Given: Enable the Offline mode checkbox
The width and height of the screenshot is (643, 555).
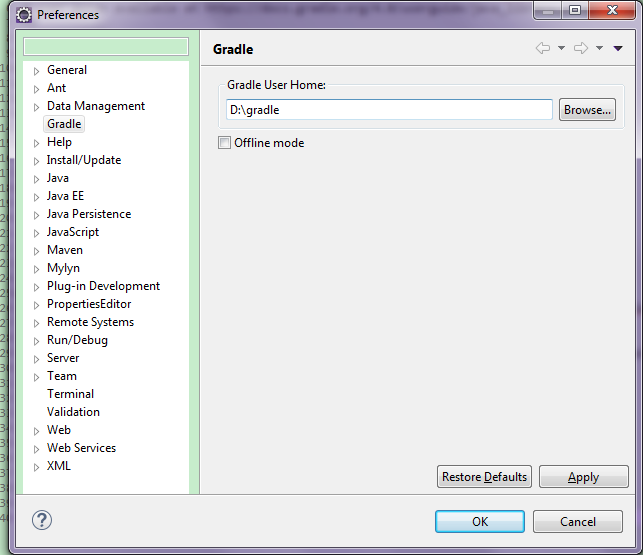Looking at the screenshot, I should (x=224, y=143).
